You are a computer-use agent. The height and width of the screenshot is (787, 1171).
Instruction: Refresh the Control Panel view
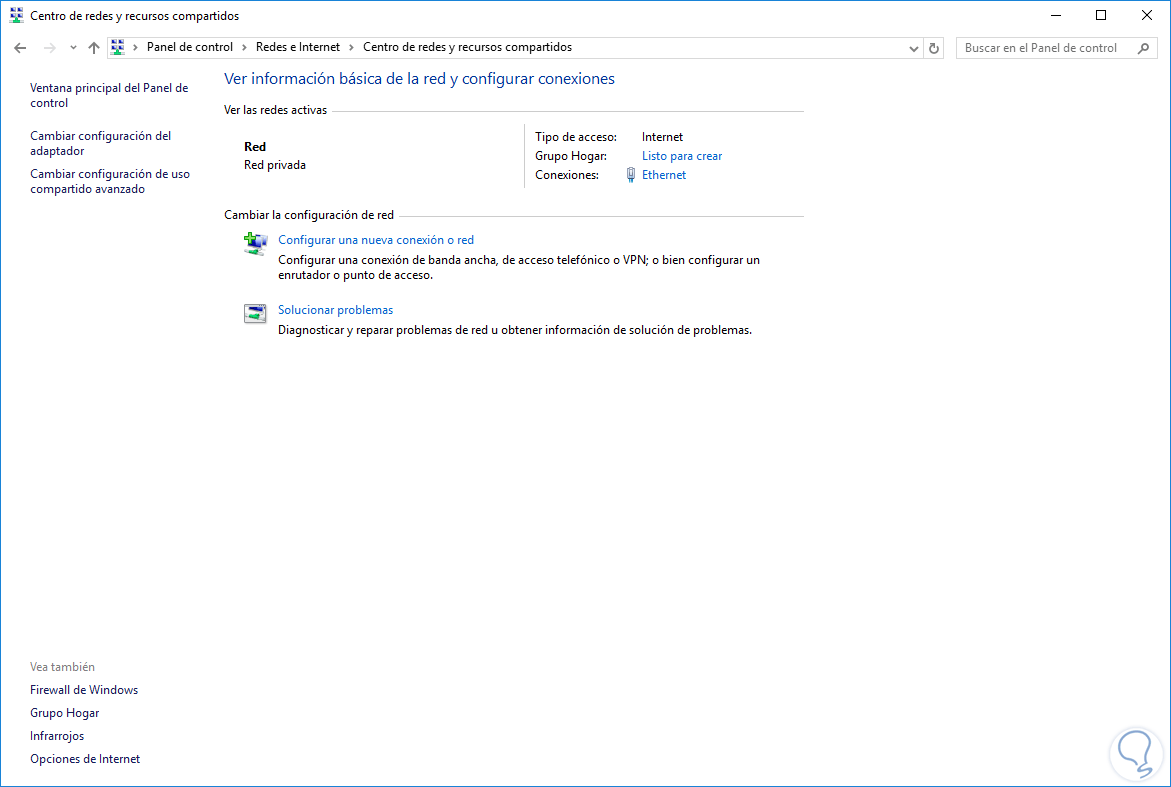tap(934, 48)
